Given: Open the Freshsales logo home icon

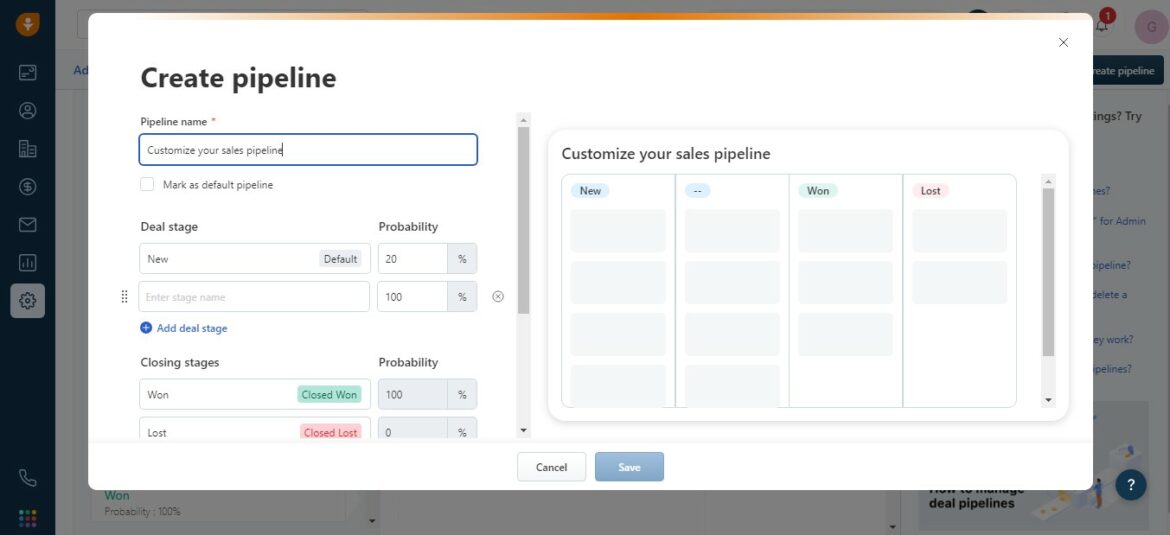Looking at the screenshot, I should (28, 24).
